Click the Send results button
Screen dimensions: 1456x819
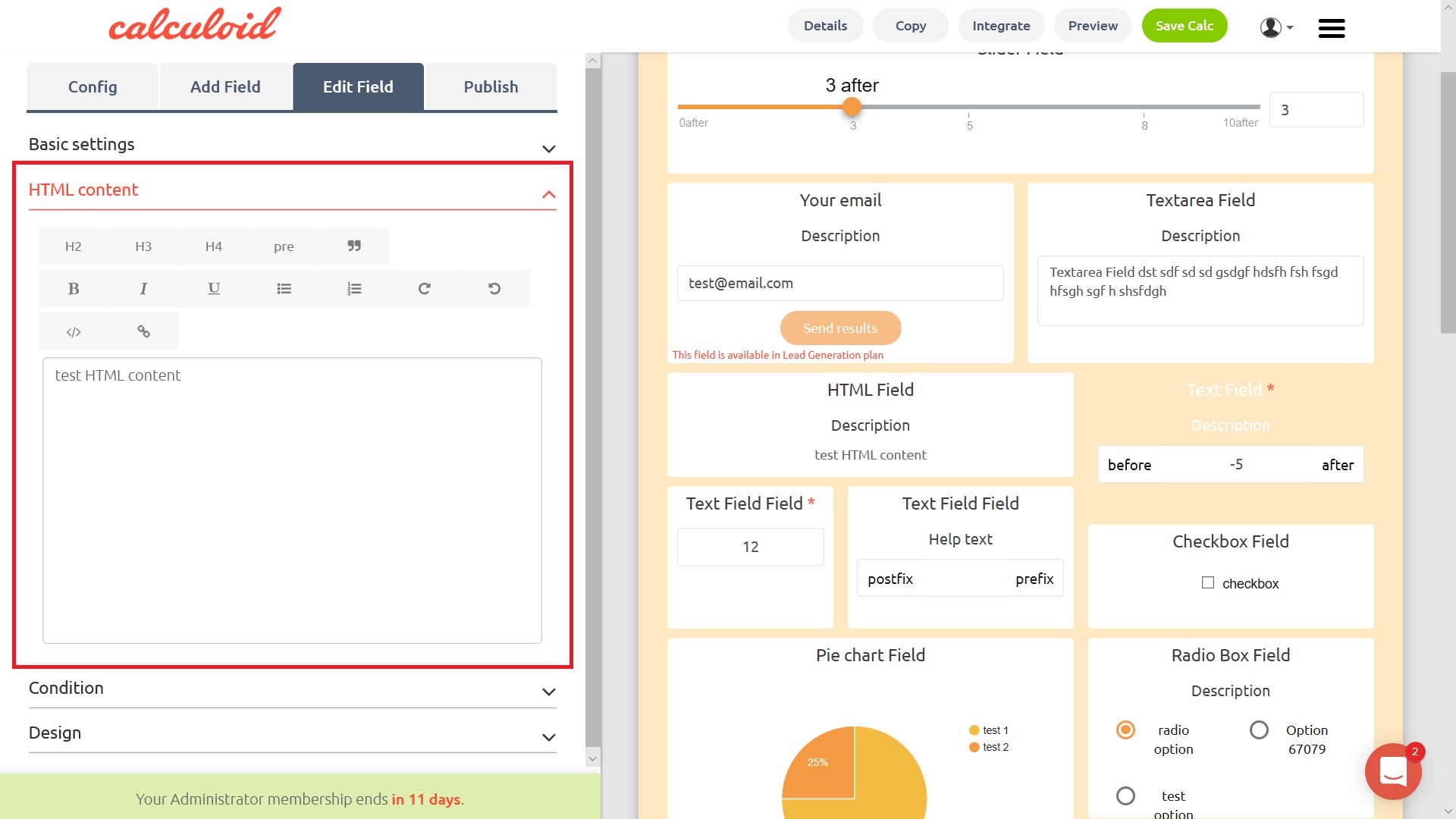click(x=840, y=328)
